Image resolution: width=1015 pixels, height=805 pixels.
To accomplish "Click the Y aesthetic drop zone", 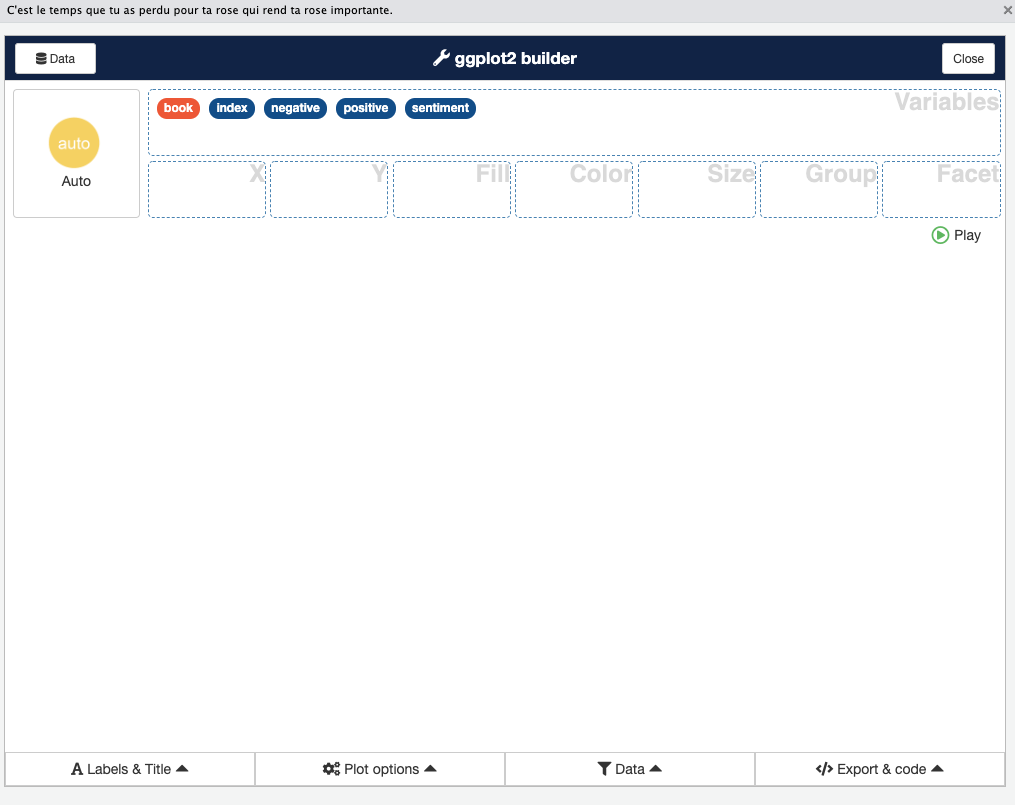I will [x=329, y=190].
